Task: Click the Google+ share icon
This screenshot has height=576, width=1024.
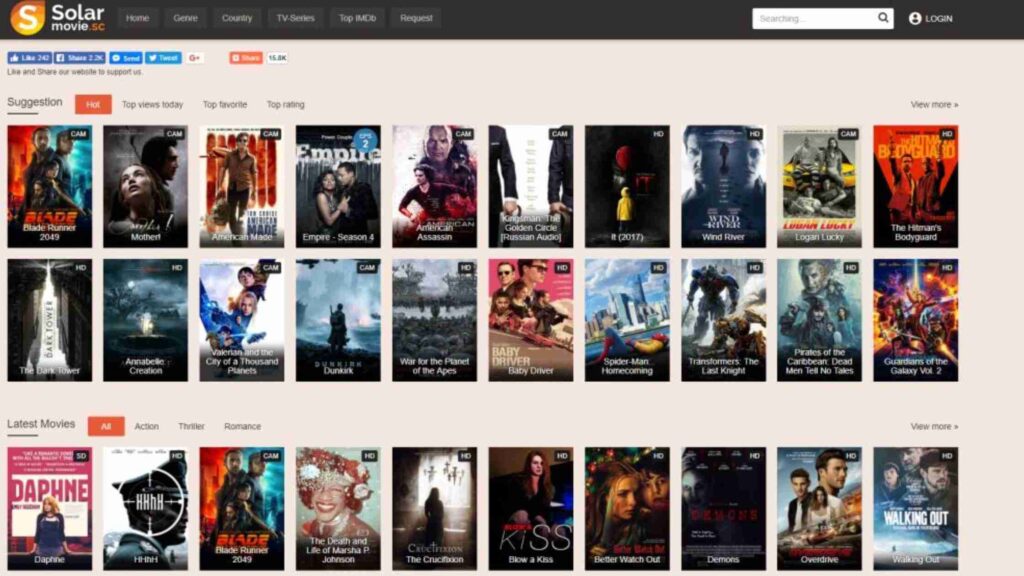Action: point(194,58)
